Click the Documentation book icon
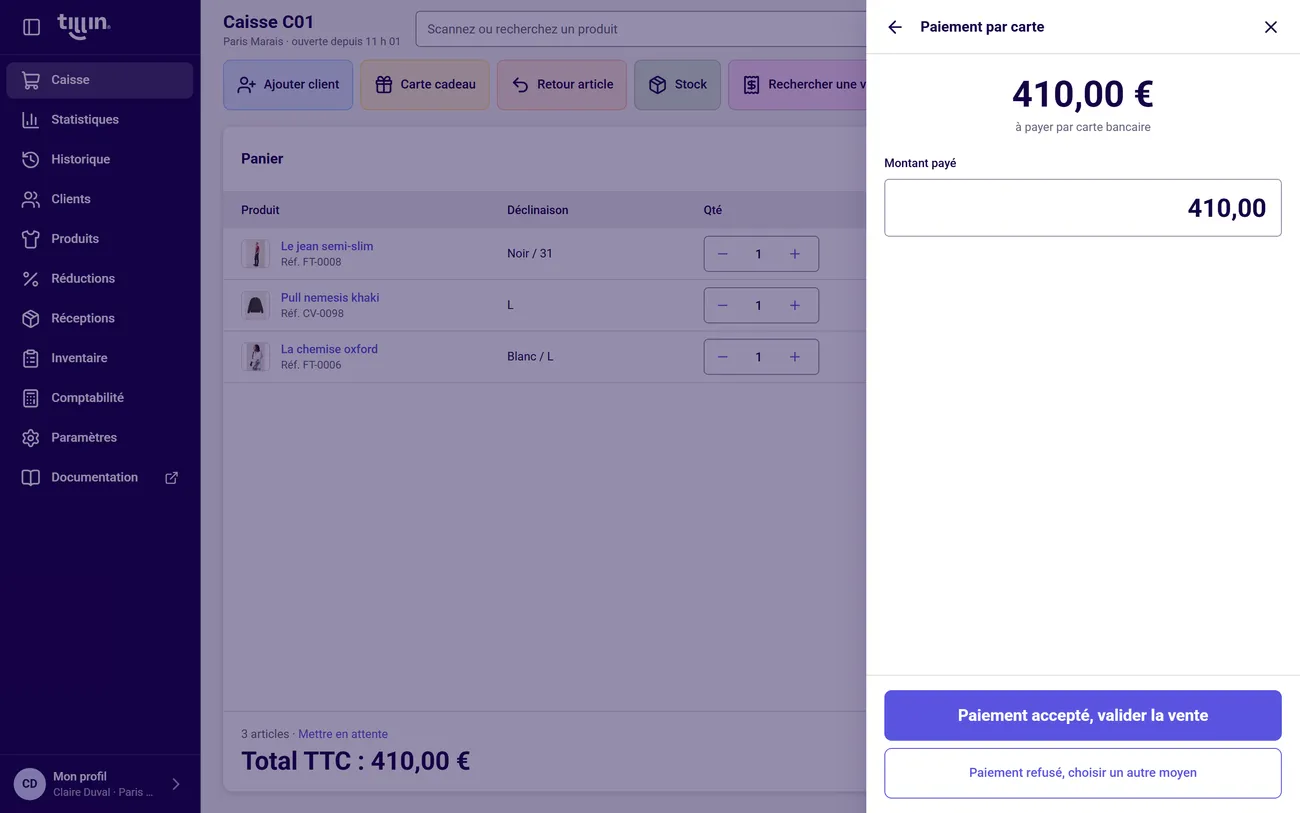1300x813 pixels. pyautogui.click(x=31, y=477)
